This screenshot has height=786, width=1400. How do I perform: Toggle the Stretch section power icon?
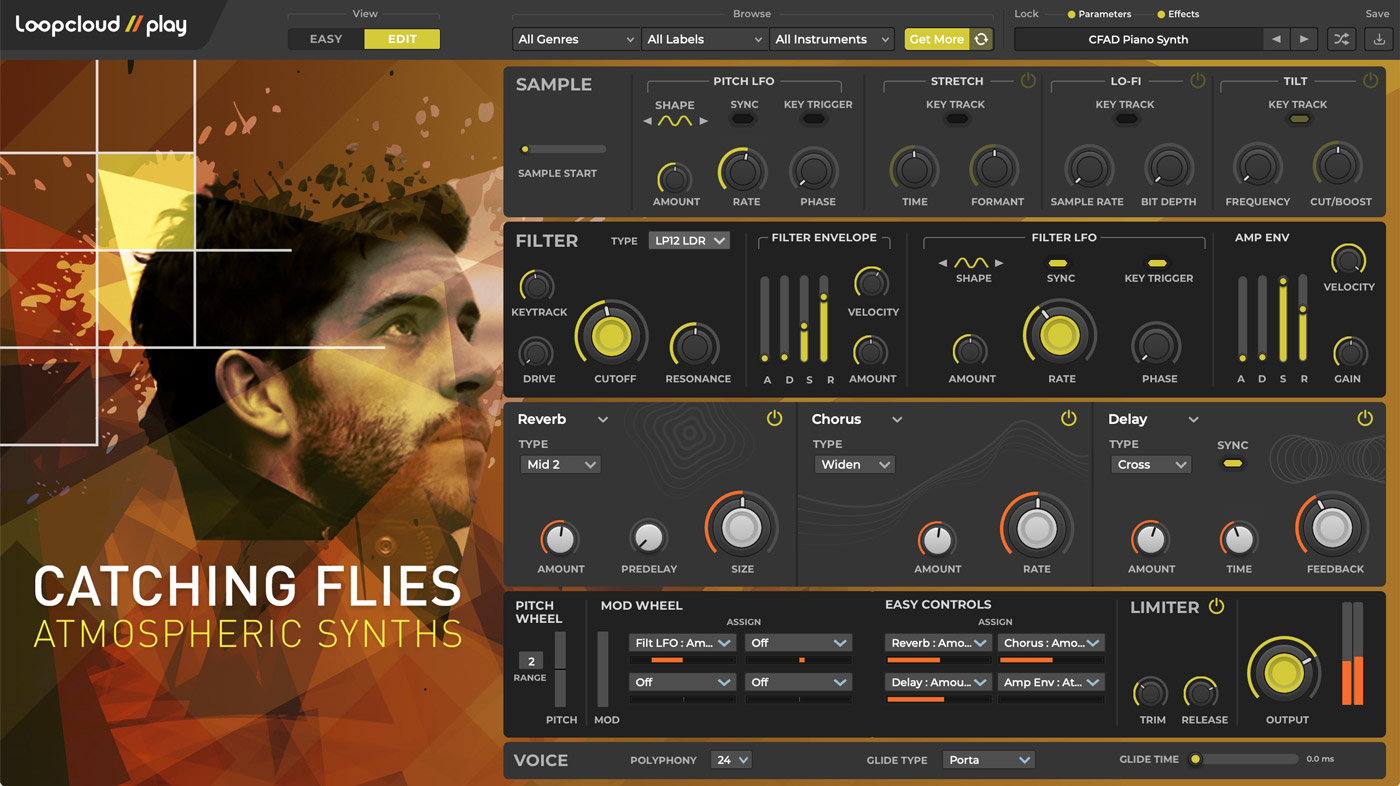coord(1028,81)
